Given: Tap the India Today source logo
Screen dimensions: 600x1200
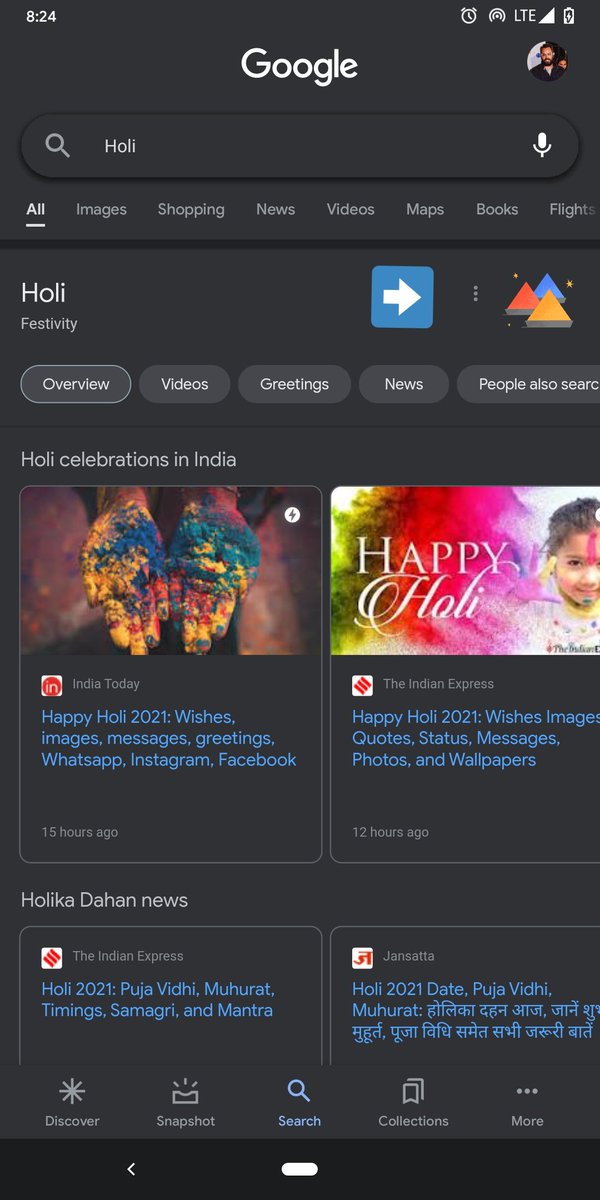Looking at the screenshot, I should coord(52,685).
